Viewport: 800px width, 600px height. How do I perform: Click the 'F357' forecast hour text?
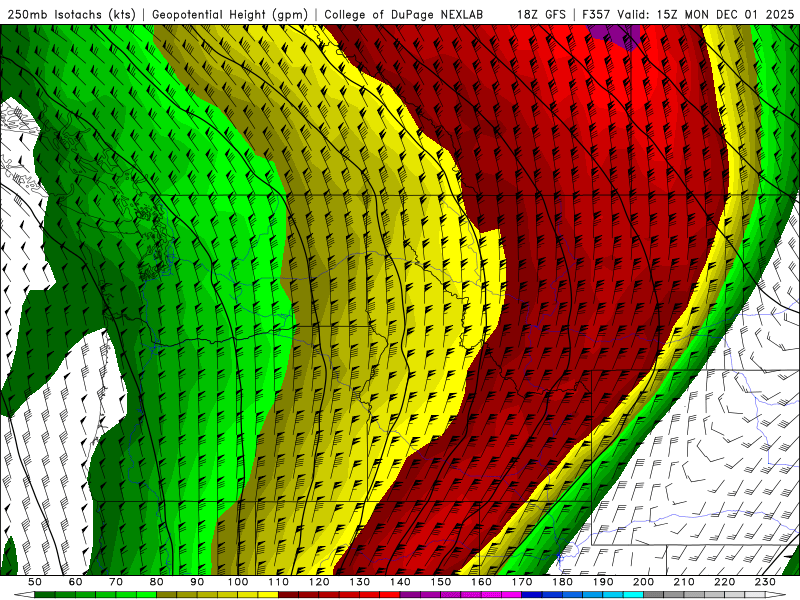tap(597, 15)
